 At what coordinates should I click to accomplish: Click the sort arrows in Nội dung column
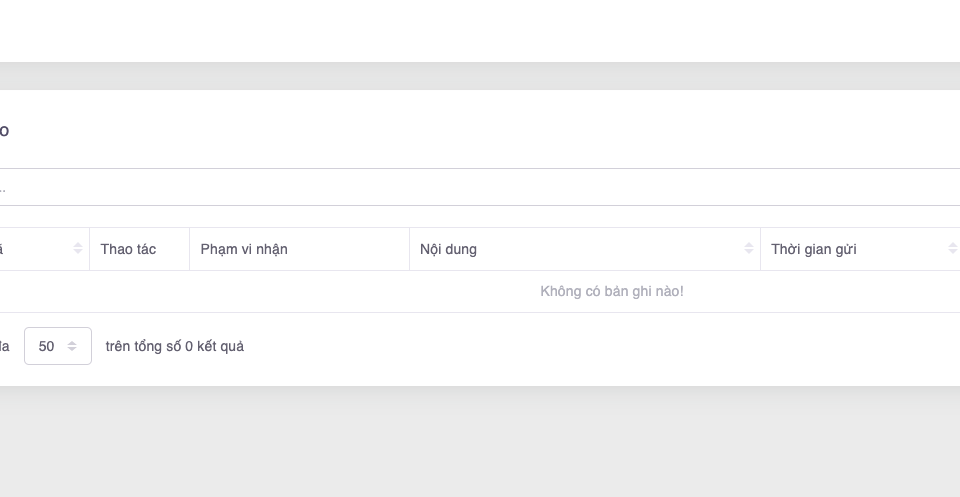tap(748, 249)
